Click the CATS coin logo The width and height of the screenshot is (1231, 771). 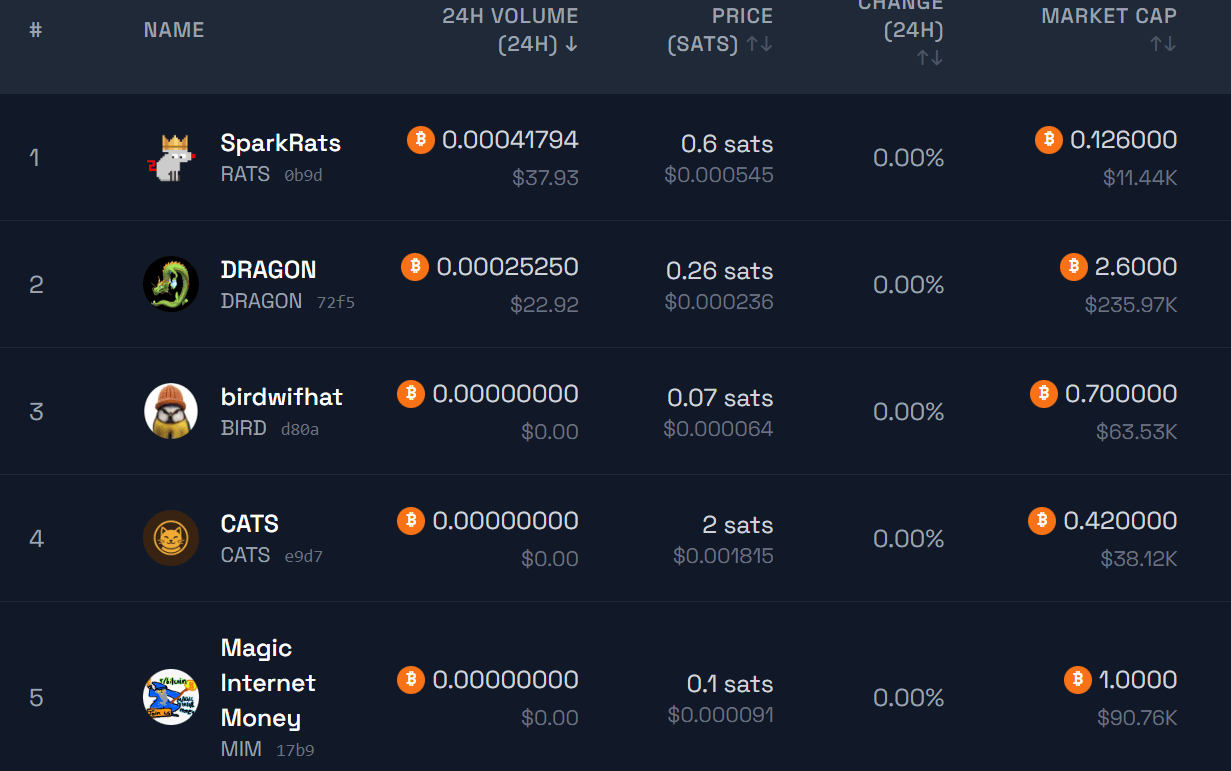click(171, 538)
